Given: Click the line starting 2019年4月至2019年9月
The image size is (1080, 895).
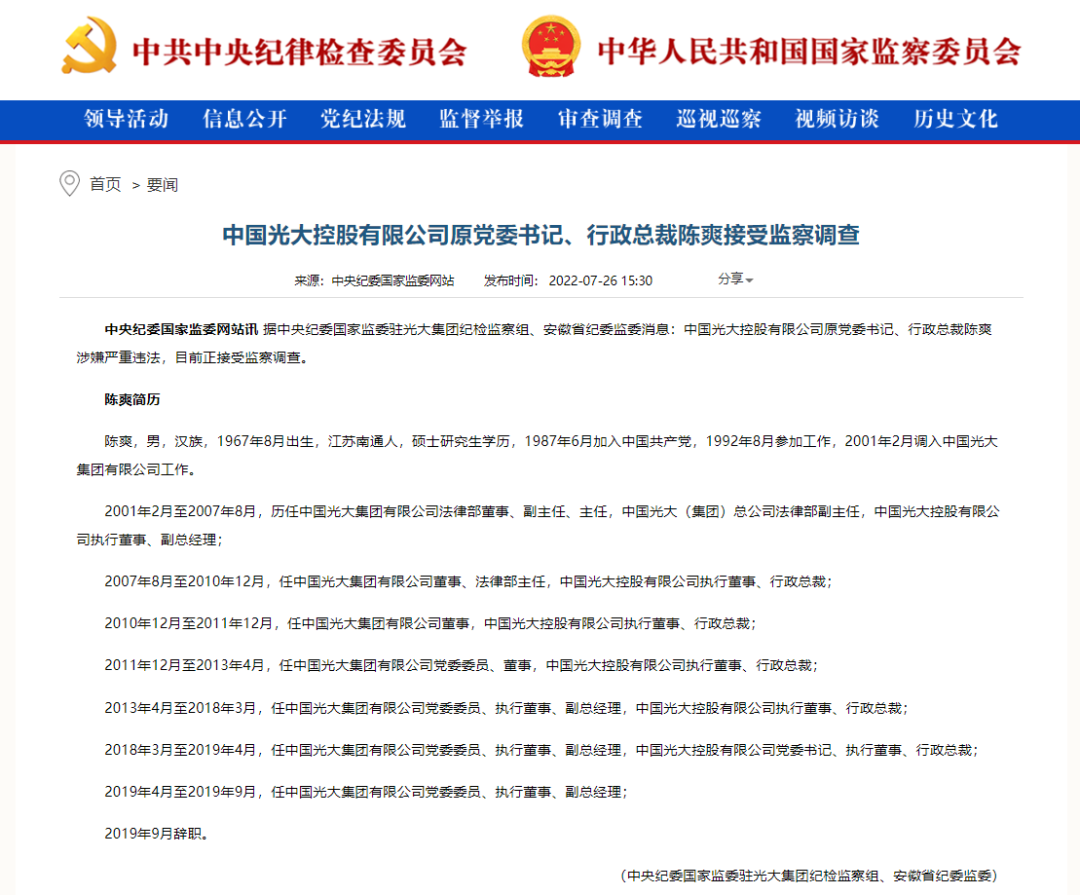Looking at the screenshot, I should (x=366, y=792).
